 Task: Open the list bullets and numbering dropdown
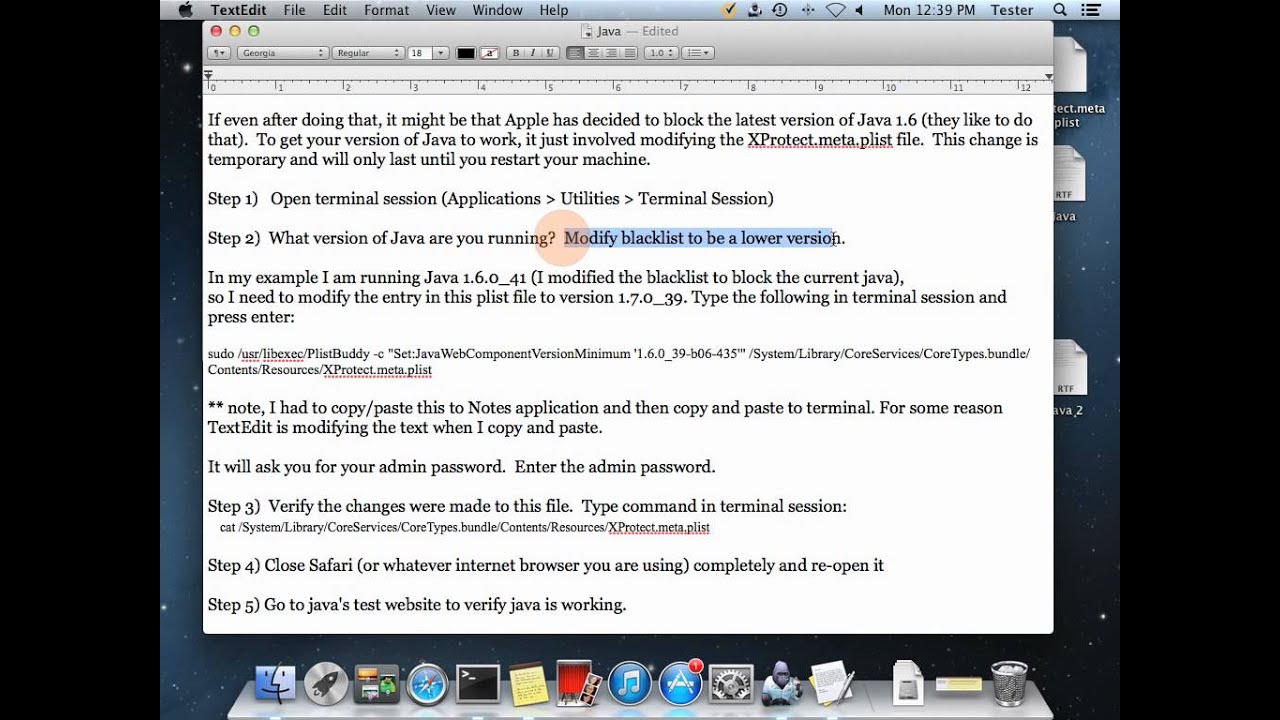pos(698,53)
